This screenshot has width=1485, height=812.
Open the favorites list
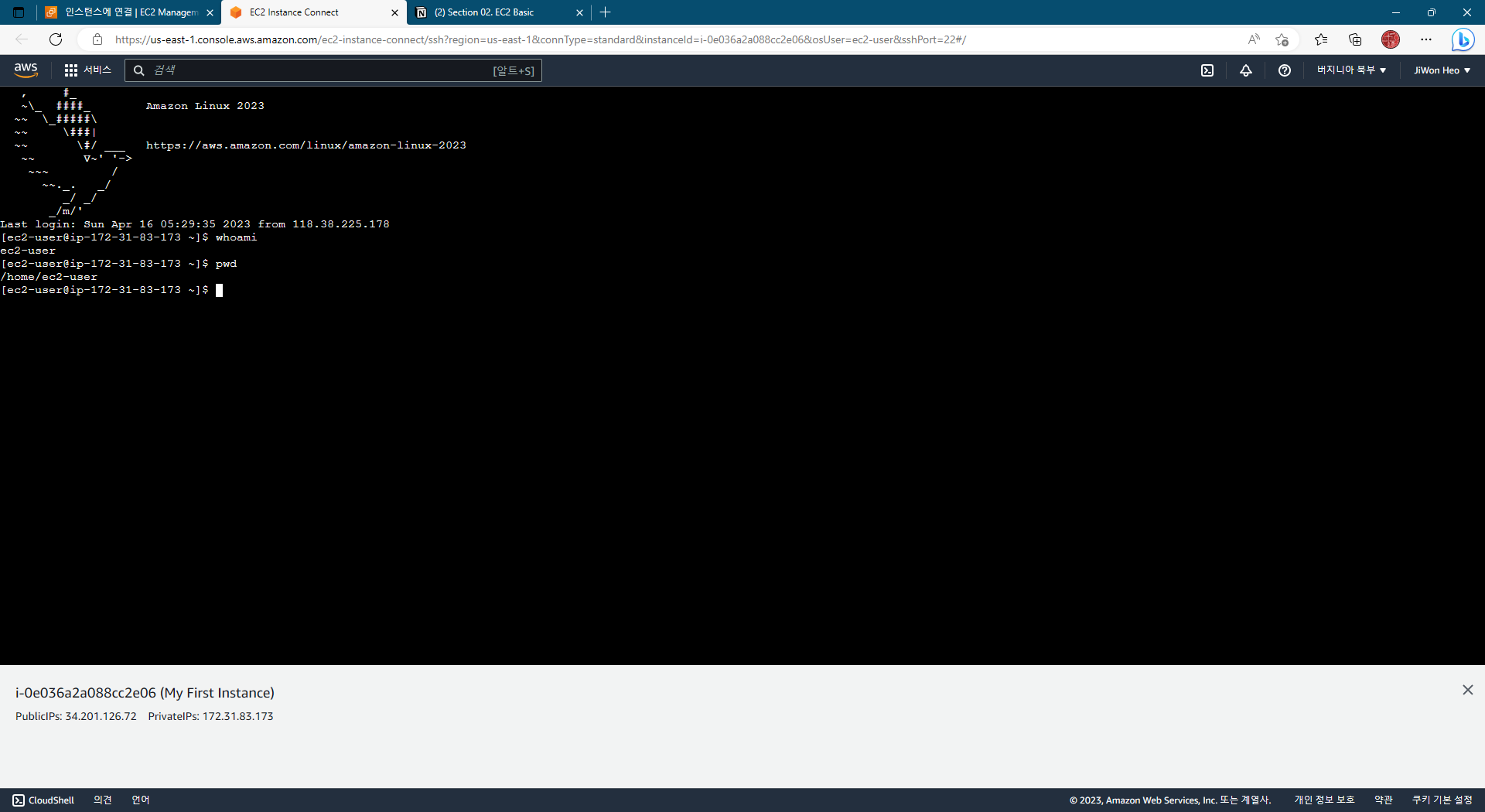pos(1321,39)
